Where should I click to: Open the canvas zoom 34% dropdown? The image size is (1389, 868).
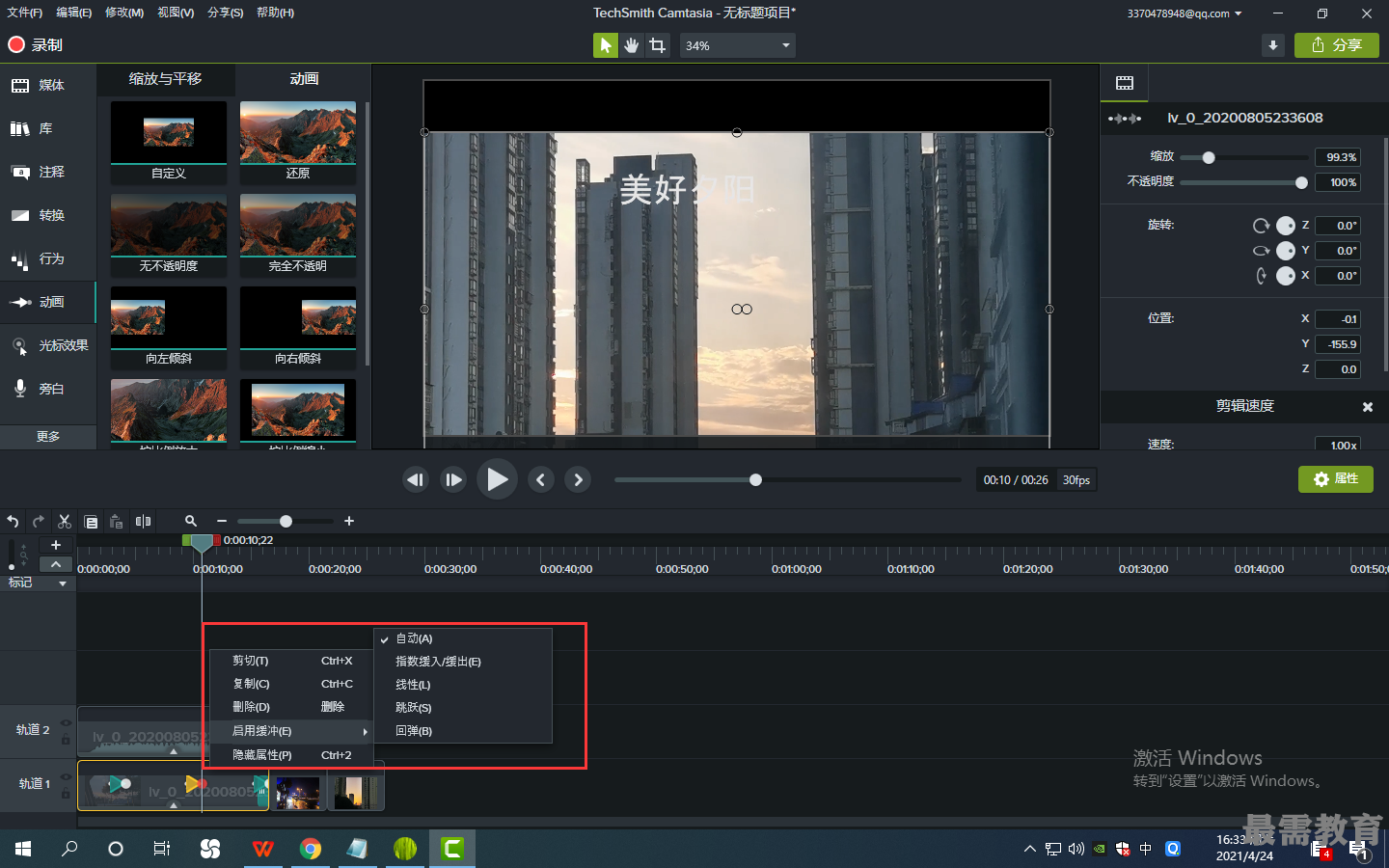(x=738, y=45)
